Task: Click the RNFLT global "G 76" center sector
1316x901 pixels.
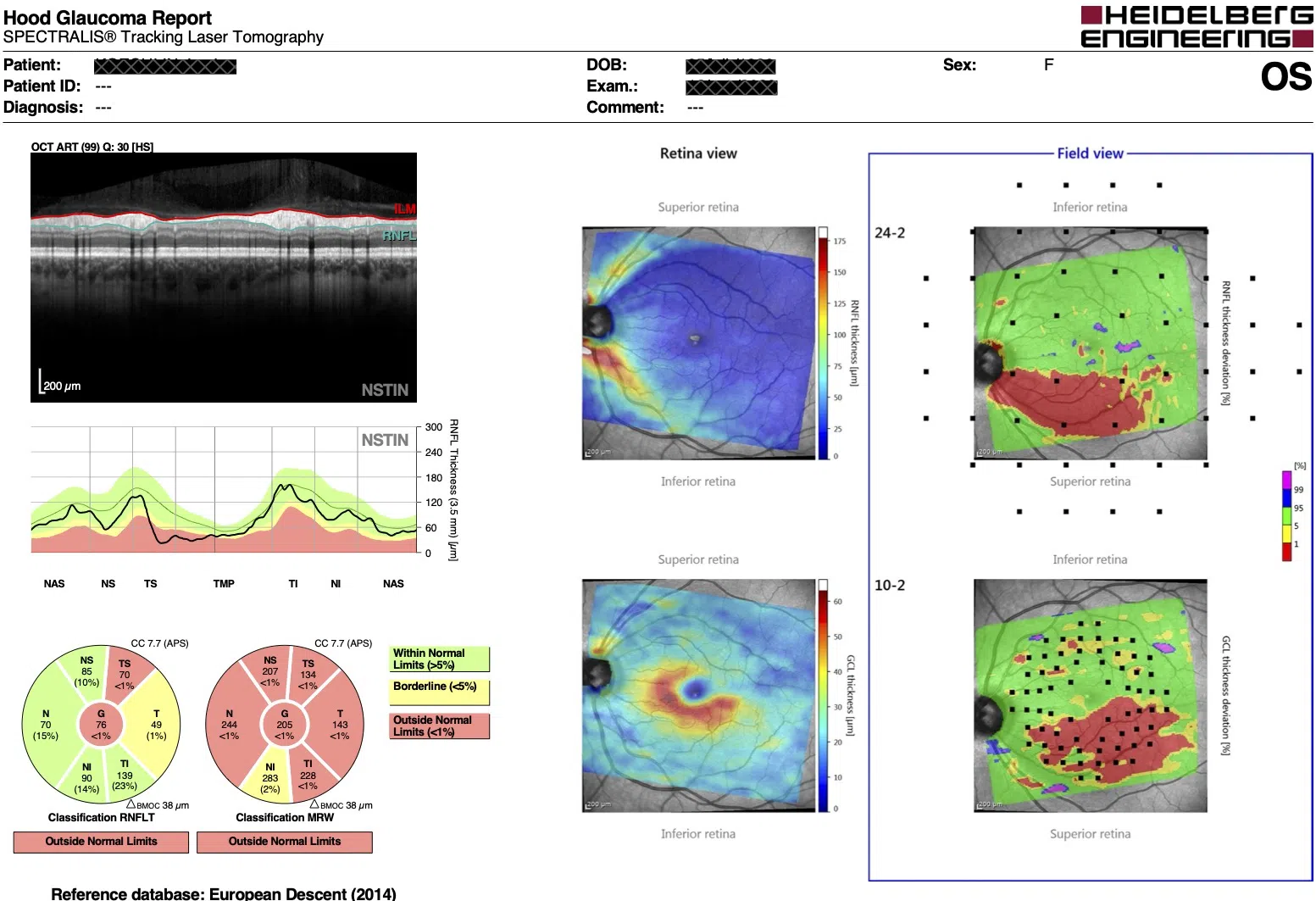Action: point(101,725)
